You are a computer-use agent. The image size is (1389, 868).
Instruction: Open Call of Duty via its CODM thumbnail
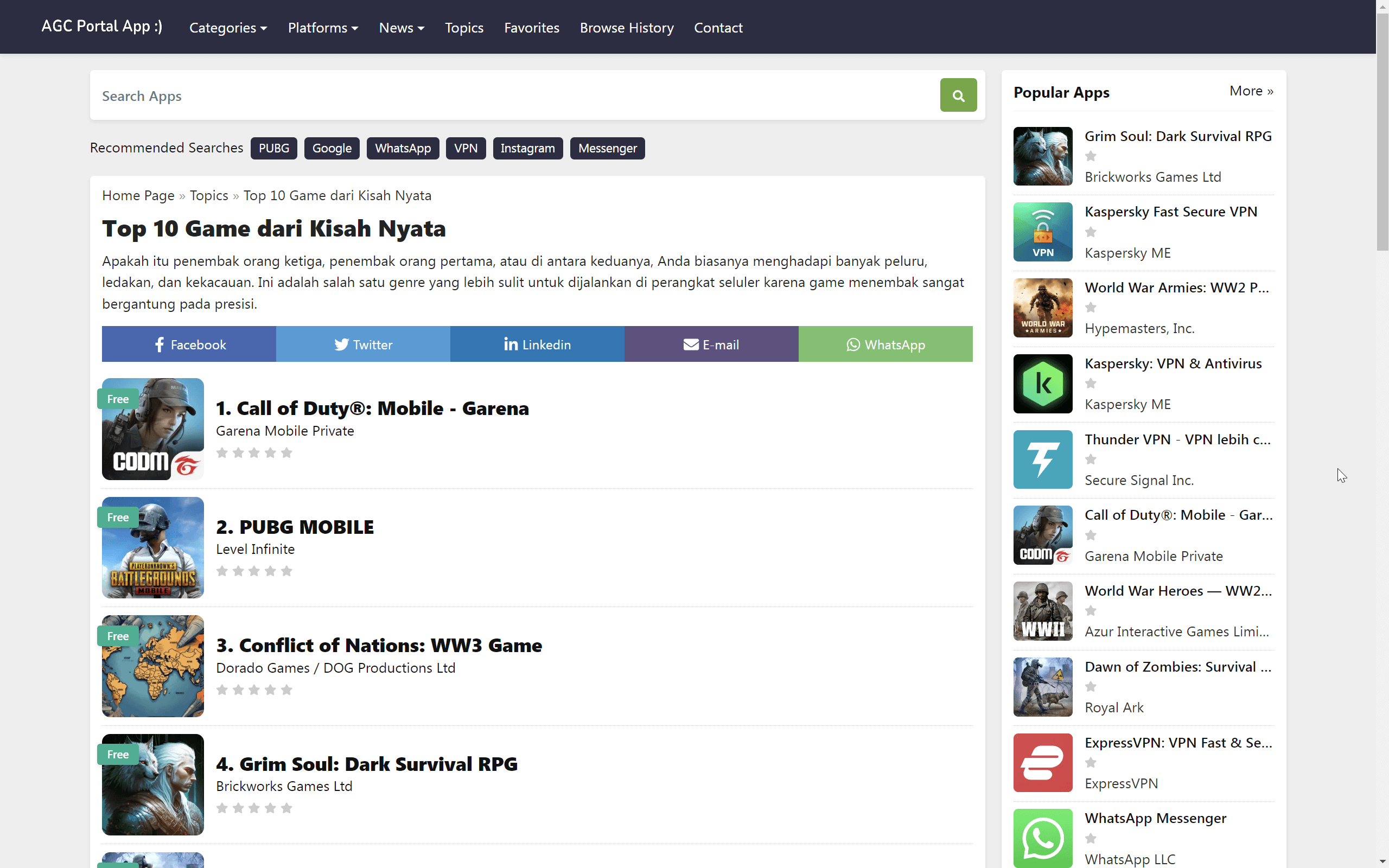point(152,429)
